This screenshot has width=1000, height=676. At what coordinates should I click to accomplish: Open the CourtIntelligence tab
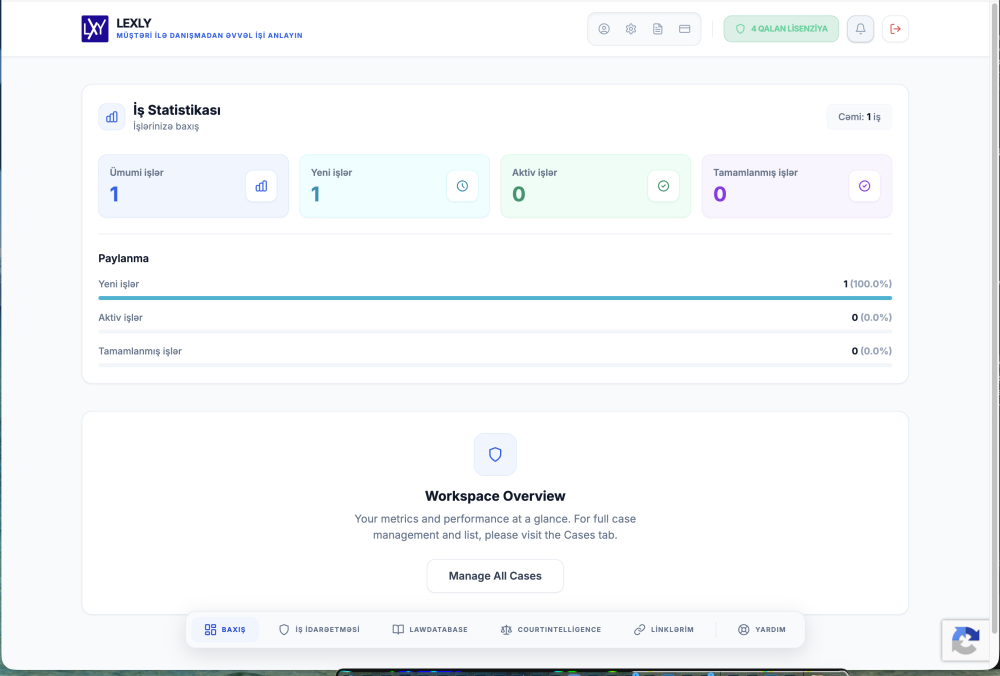(551, 629)
